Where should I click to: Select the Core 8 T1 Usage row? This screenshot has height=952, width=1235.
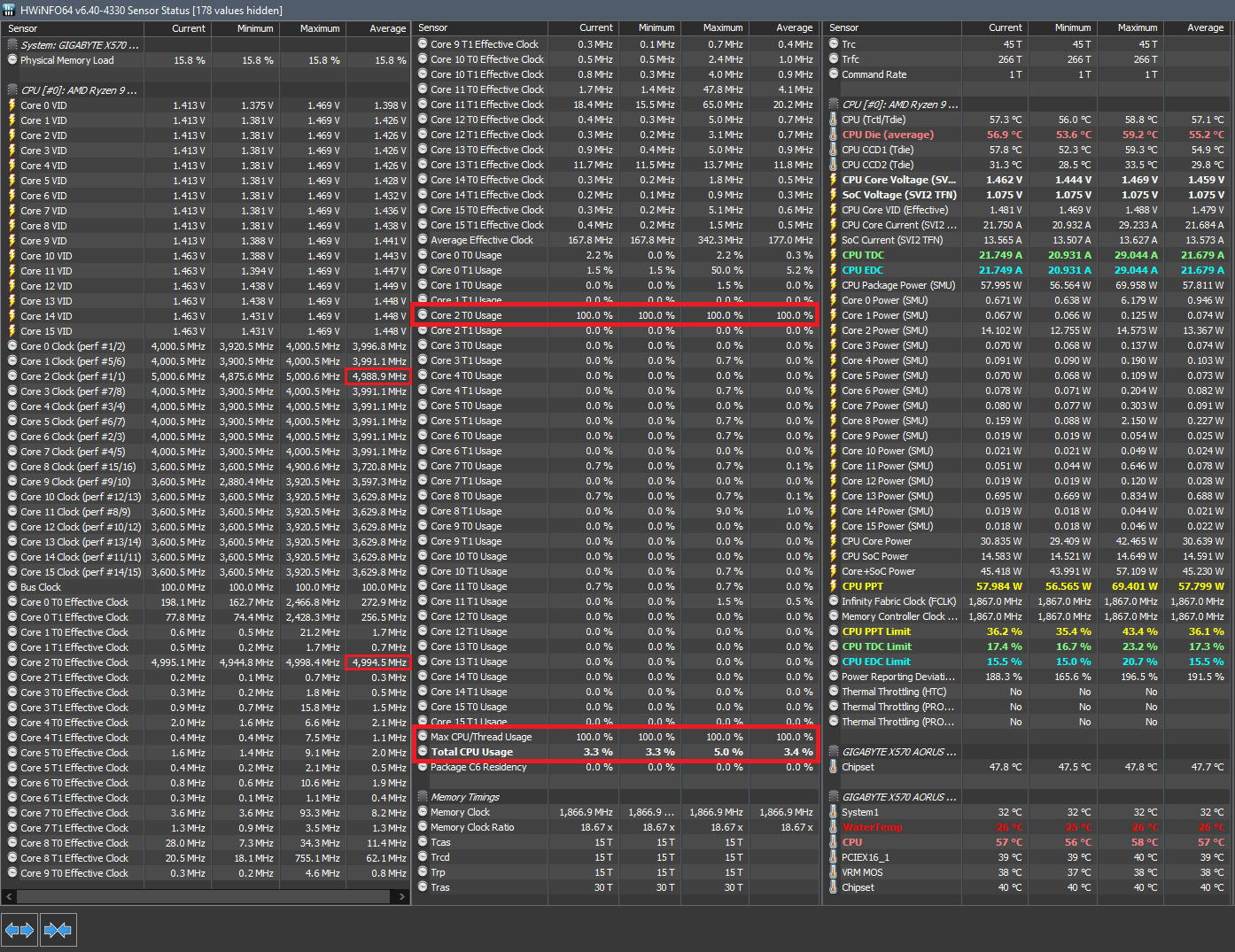pyautogui.click(x=615, y=511)
